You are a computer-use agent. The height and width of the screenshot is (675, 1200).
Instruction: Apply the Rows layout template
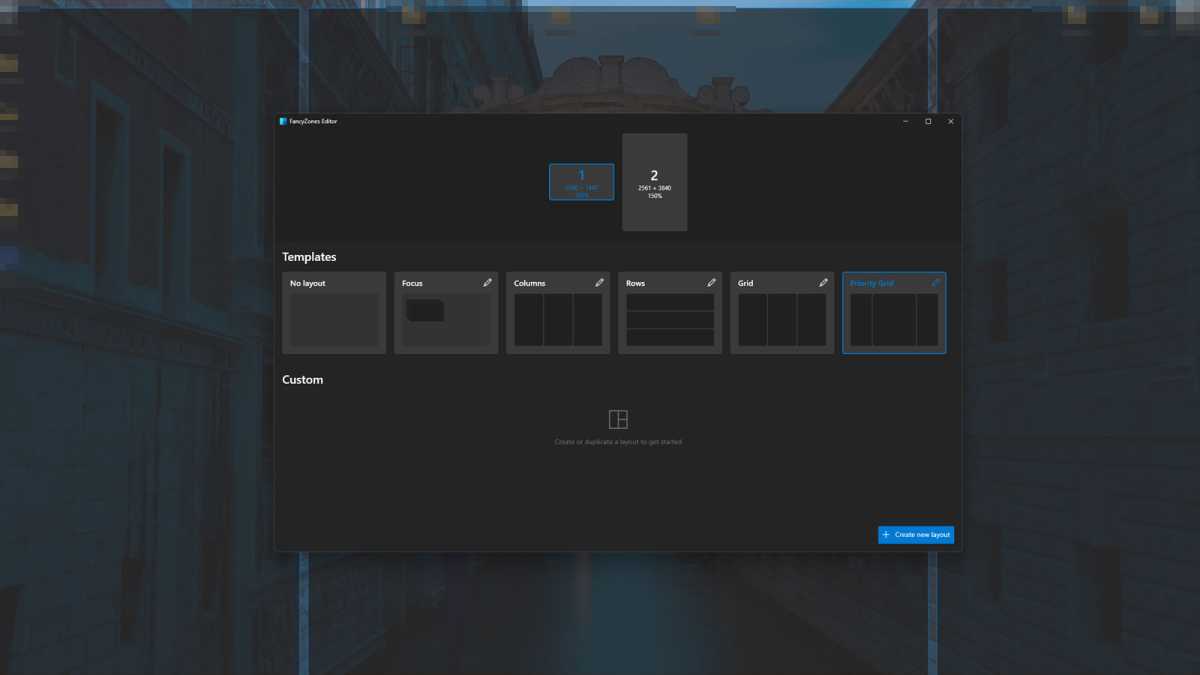[670, 318]
